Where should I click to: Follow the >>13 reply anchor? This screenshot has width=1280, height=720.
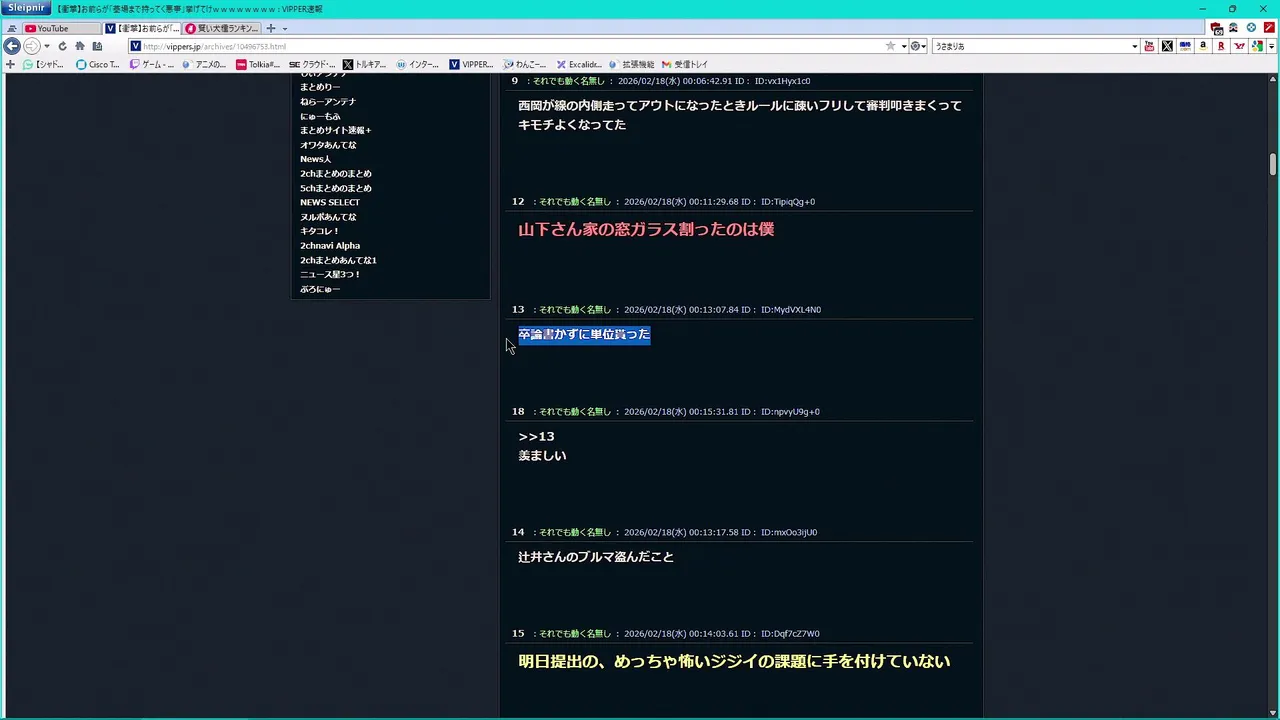click(x=536, y=436)
